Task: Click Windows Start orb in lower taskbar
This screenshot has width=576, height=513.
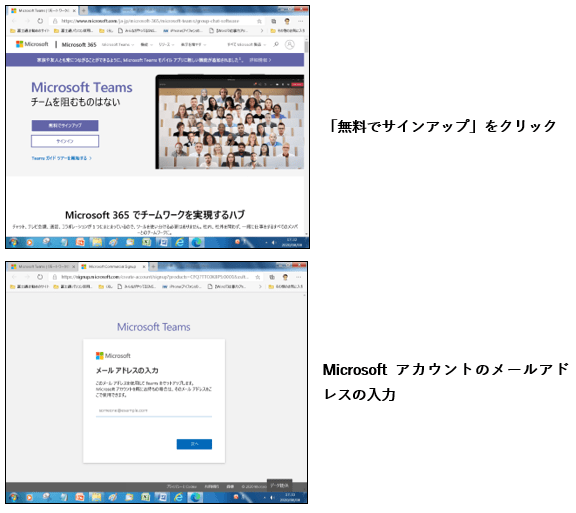Action: (14, 498)
